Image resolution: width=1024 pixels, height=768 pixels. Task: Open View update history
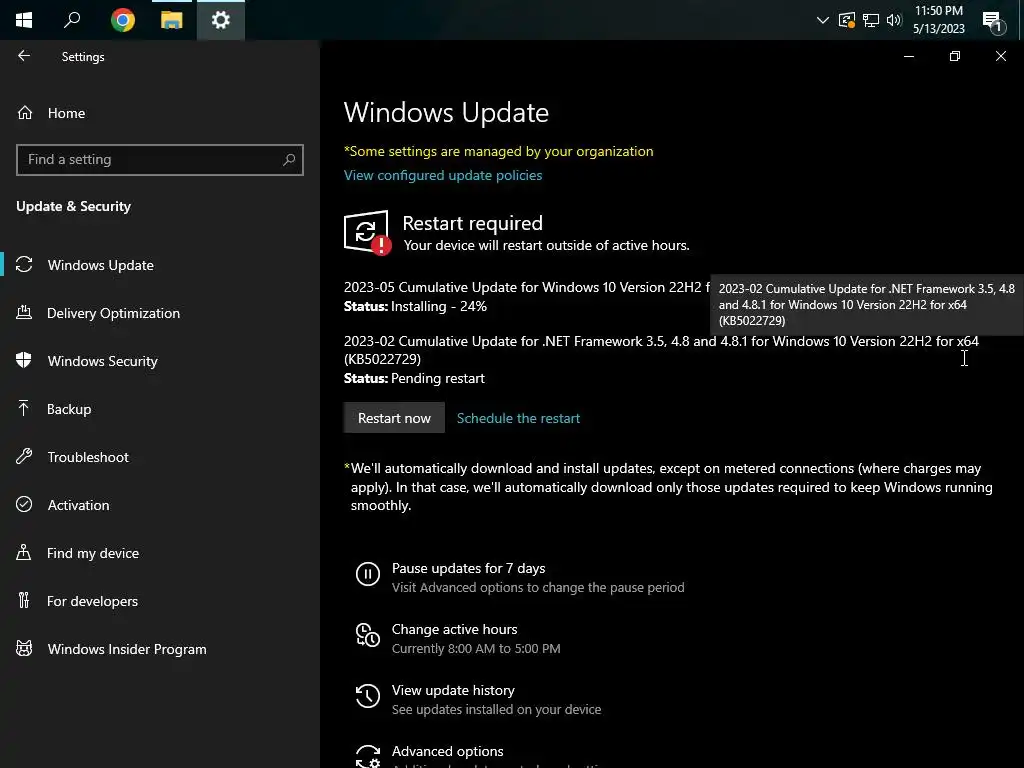[x=453, y=690]
